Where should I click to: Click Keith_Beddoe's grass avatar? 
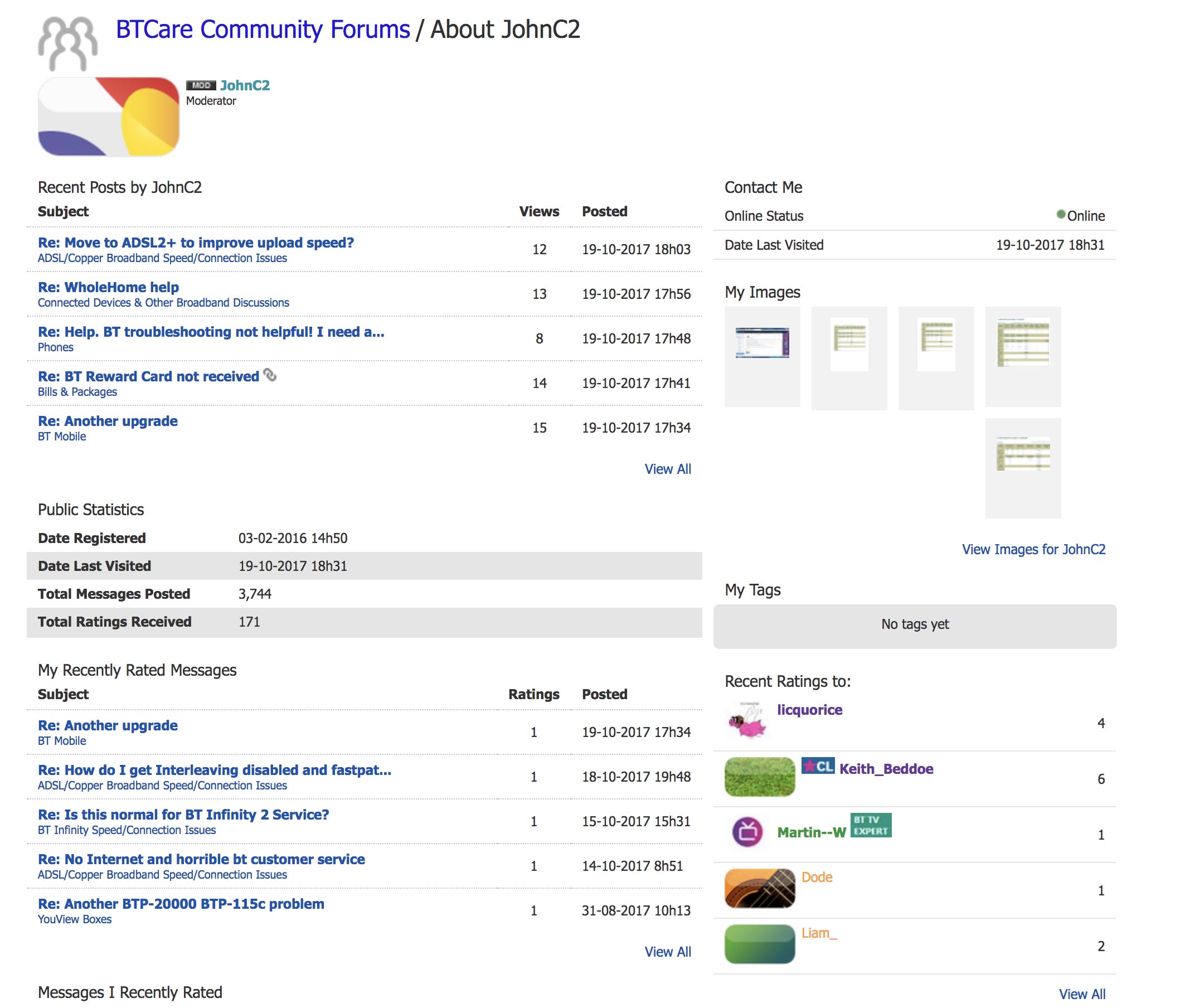coord(759,777)
